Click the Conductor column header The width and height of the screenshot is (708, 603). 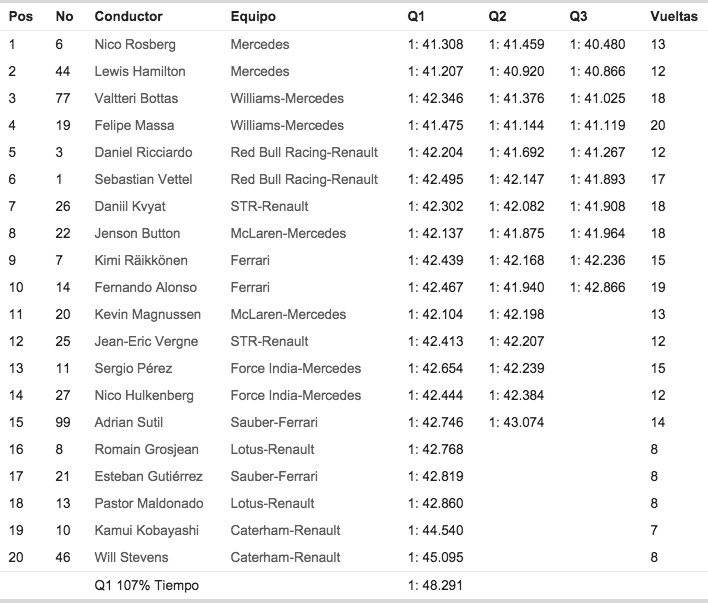click(128, 17)
